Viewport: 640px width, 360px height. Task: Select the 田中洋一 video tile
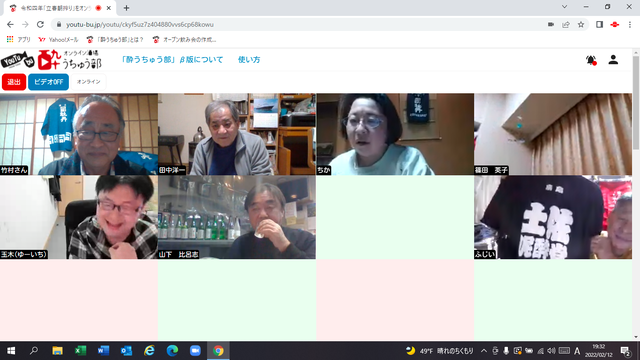click(237, 134)
